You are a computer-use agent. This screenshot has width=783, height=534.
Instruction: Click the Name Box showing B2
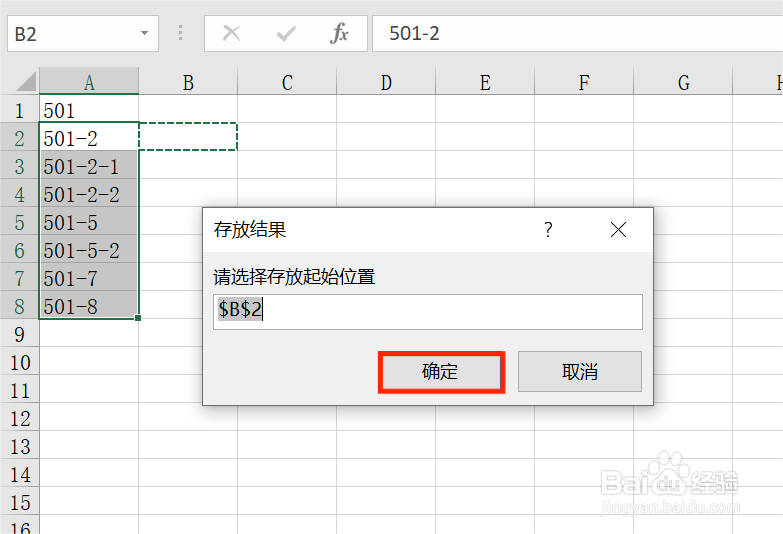pos(83,33)
